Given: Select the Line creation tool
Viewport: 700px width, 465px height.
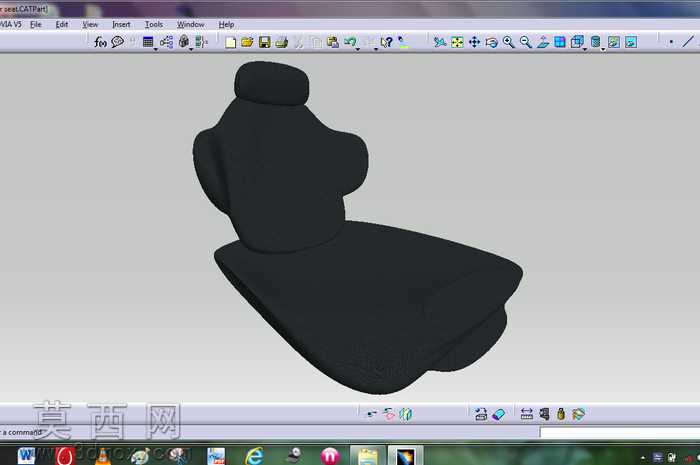Looking at the screenshot, I should pos(688,42).
